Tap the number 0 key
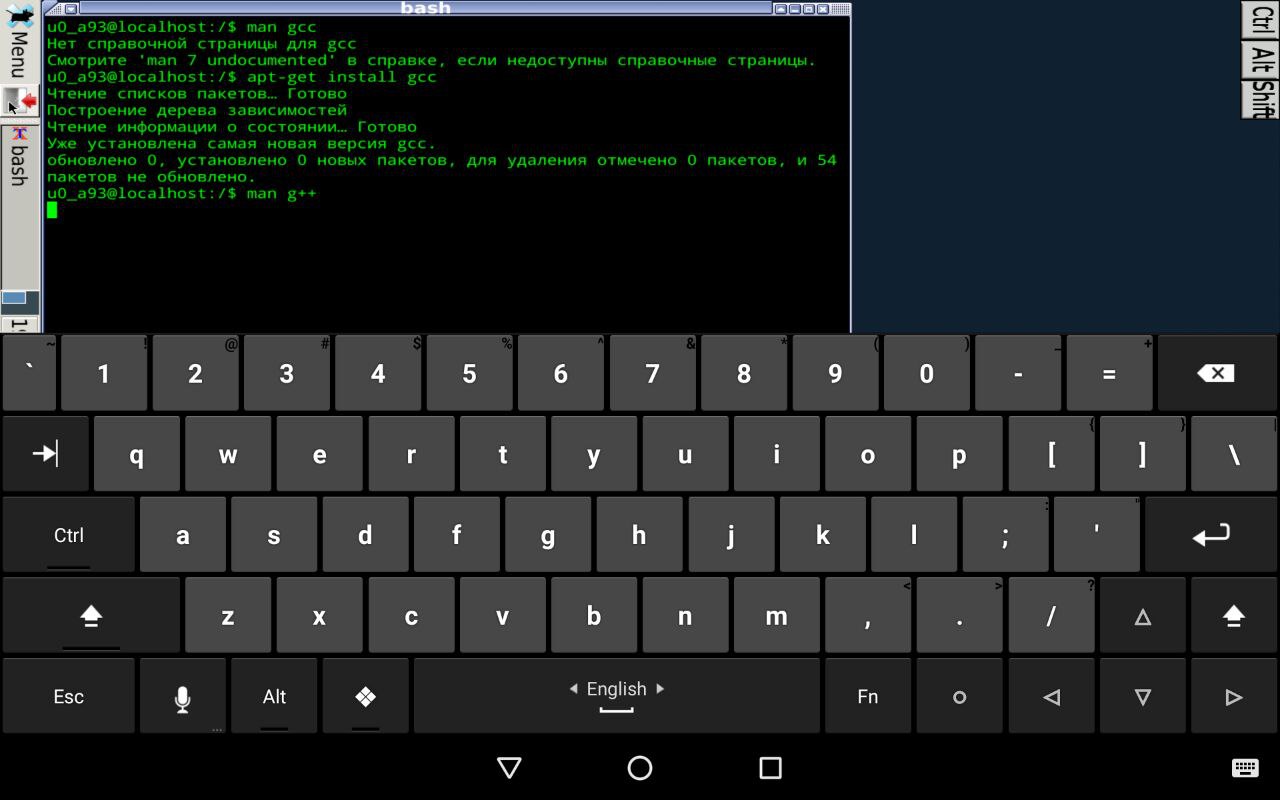1280x800 pixels. pyautogui.click(x=926, y=374)
